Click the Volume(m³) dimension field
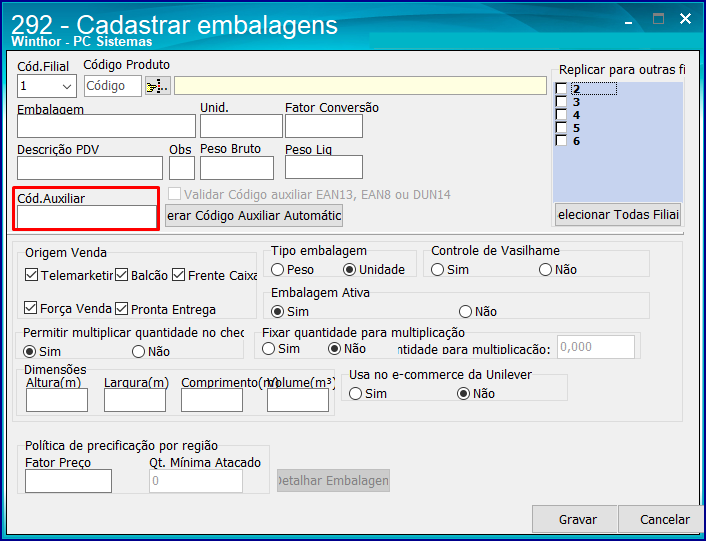706x541 pixels. coord(298,400)
